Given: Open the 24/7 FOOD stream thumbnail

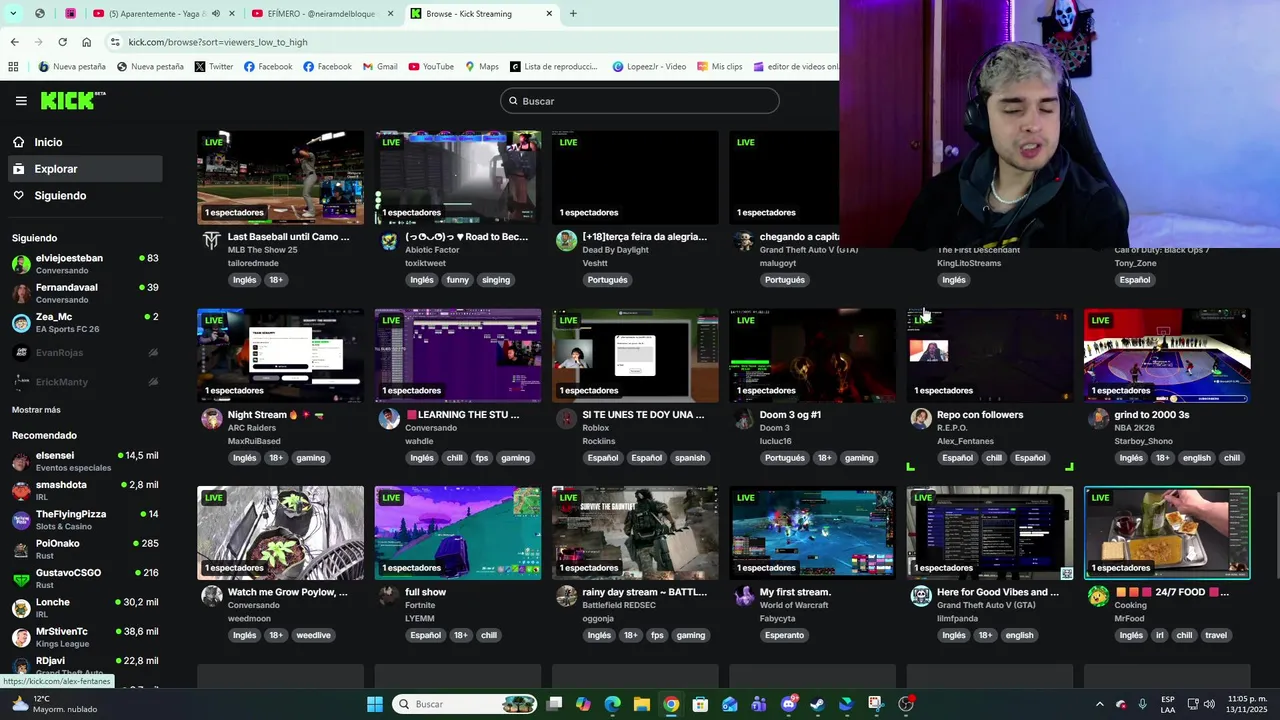Looking at the screenshot, I should click(1167, 533).
